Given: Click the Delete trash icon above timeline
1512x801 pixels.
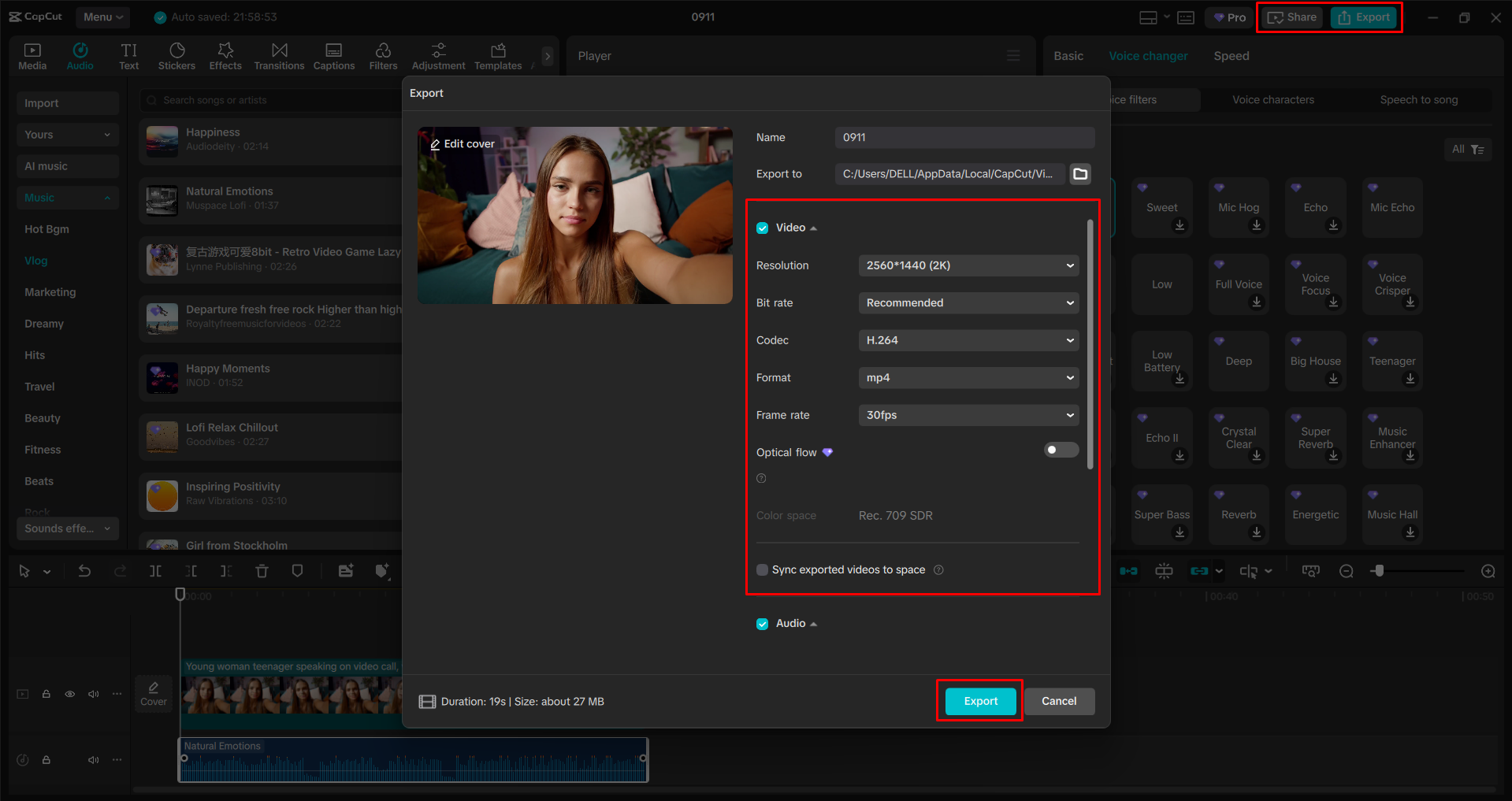Looking at the screenshot, I should click(x=262, y=570).
